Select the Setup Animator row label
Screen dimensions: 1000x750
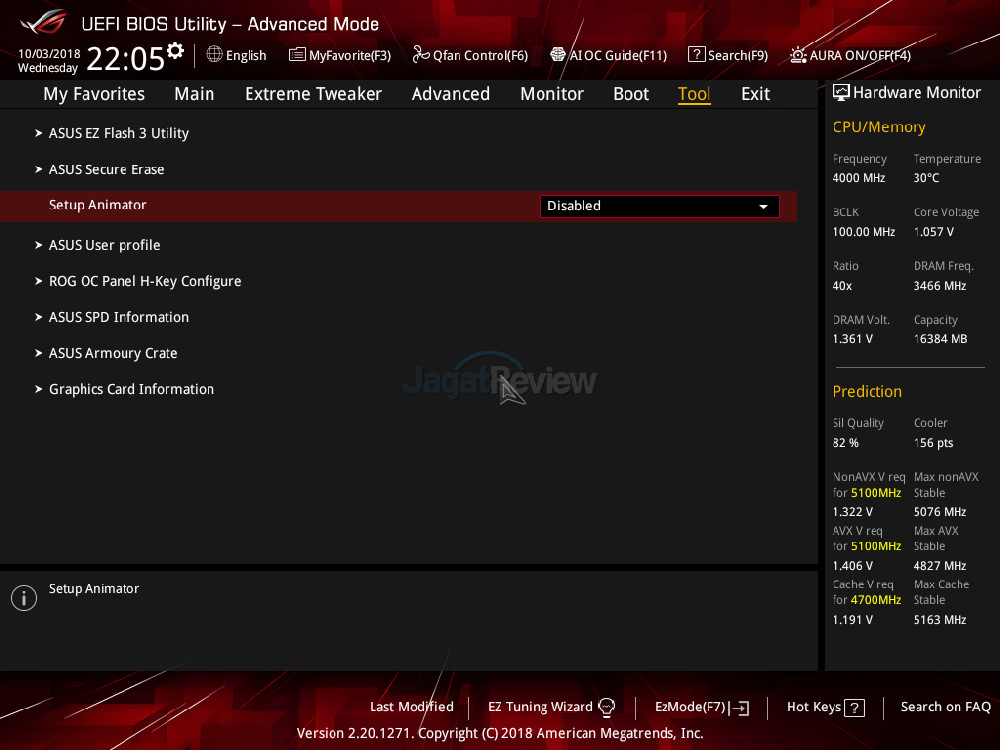(98, 205)
